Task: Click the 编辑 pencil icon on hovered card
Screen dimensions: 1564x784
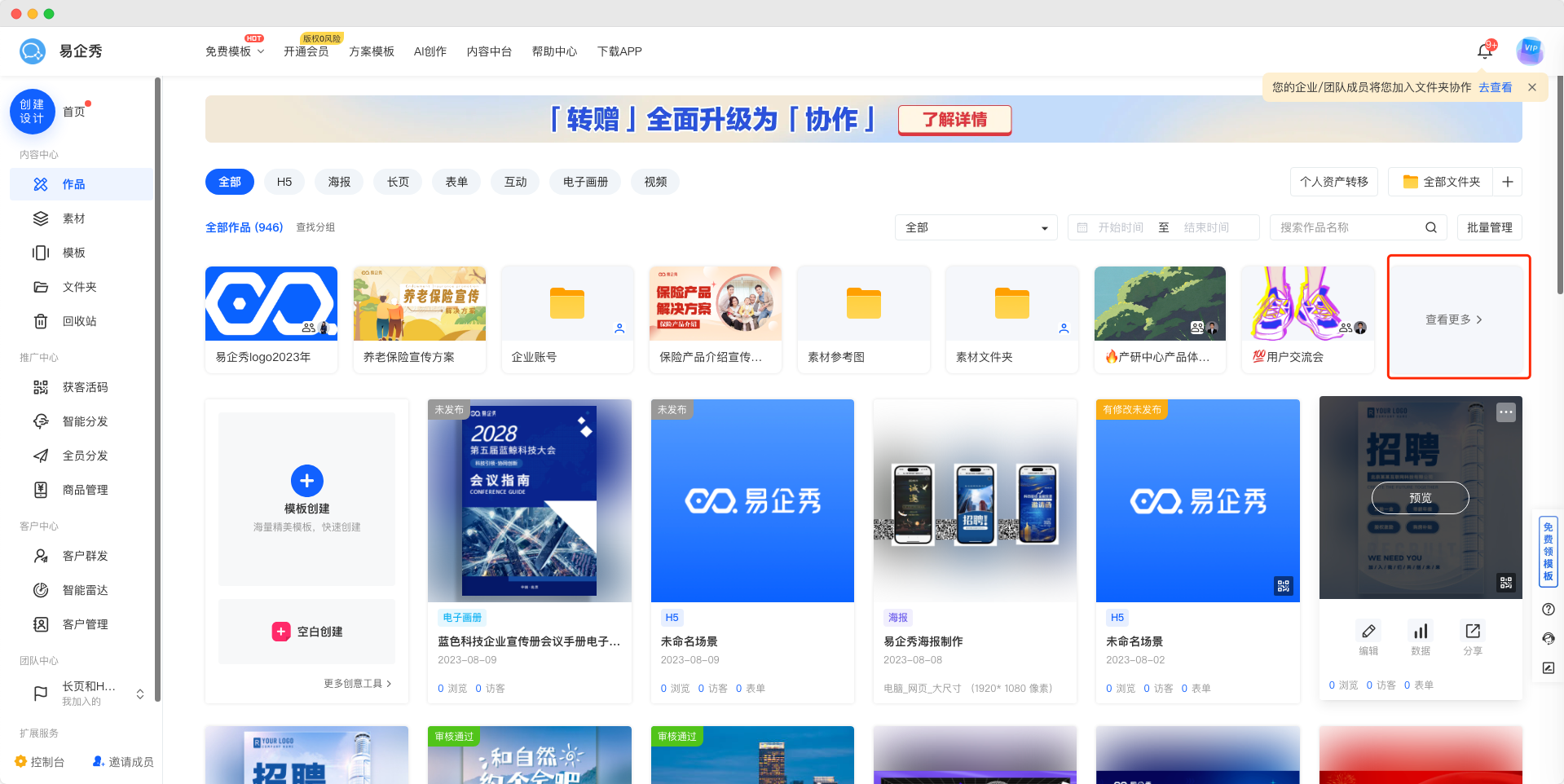Action: 1368,631
